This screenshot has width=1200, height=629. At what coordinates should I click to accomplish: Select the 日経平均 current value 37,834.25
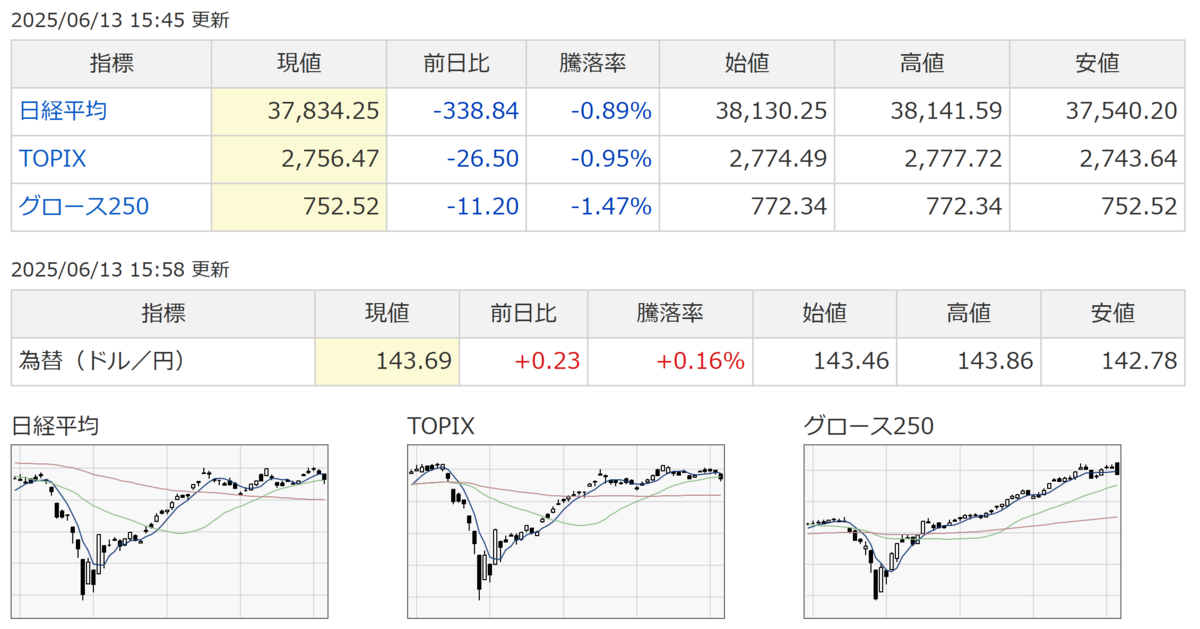(x=323, y=111)
